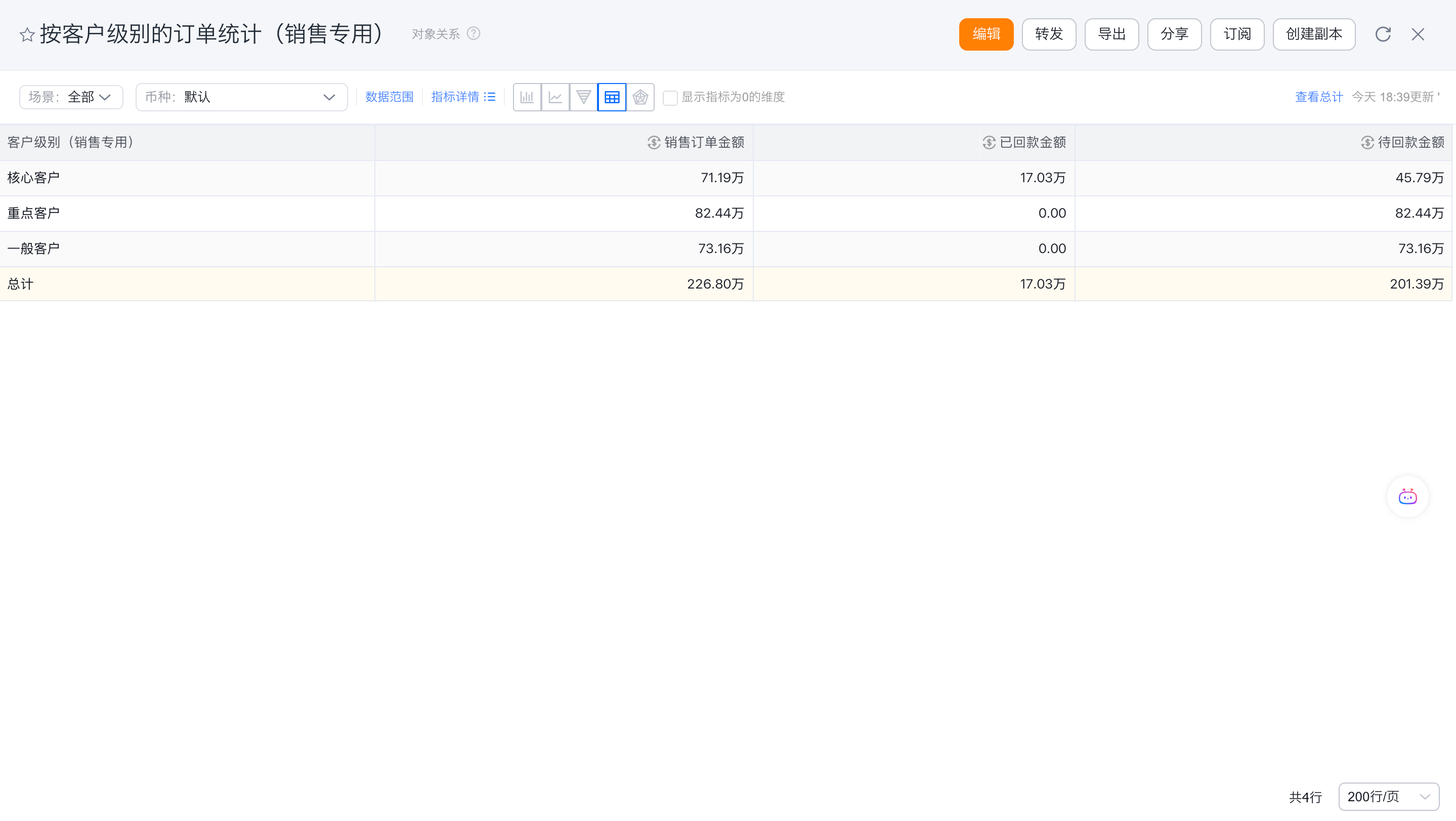
Task: Open 指标详情 metric details
Action: (x=462, y=97)
